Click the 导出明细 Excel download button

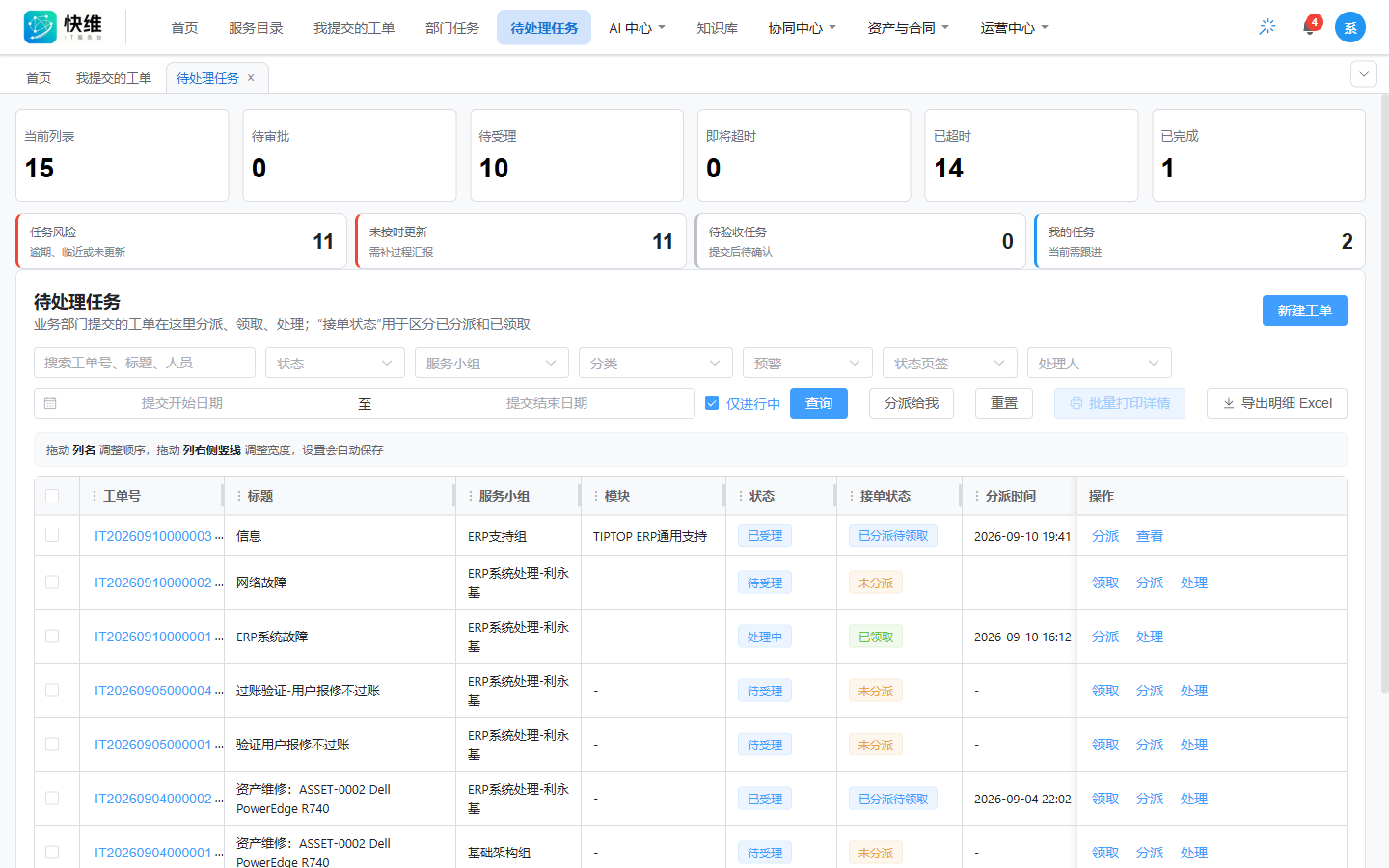click(x=1277, y=403)
